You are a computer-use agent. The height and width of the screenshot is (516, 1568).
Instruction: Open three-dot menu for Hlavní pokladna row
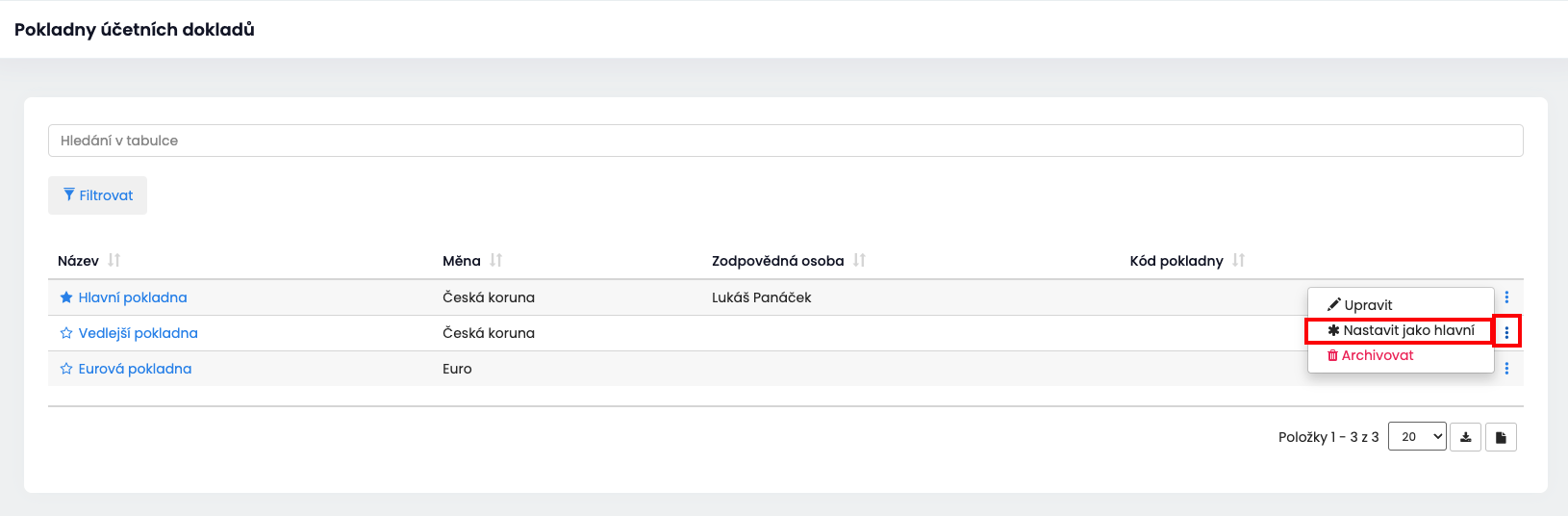tap(1506, 297)
